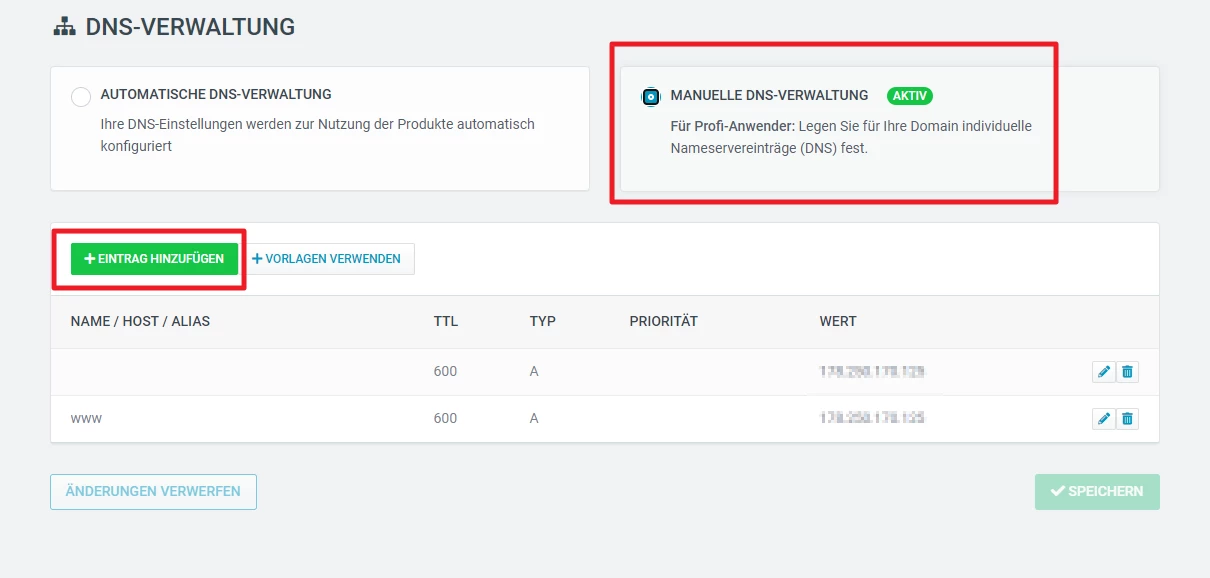This screenshot has width=1210, height=578.
Task: Open Vorlagen verwenden templates
Action: pos(327,259)
